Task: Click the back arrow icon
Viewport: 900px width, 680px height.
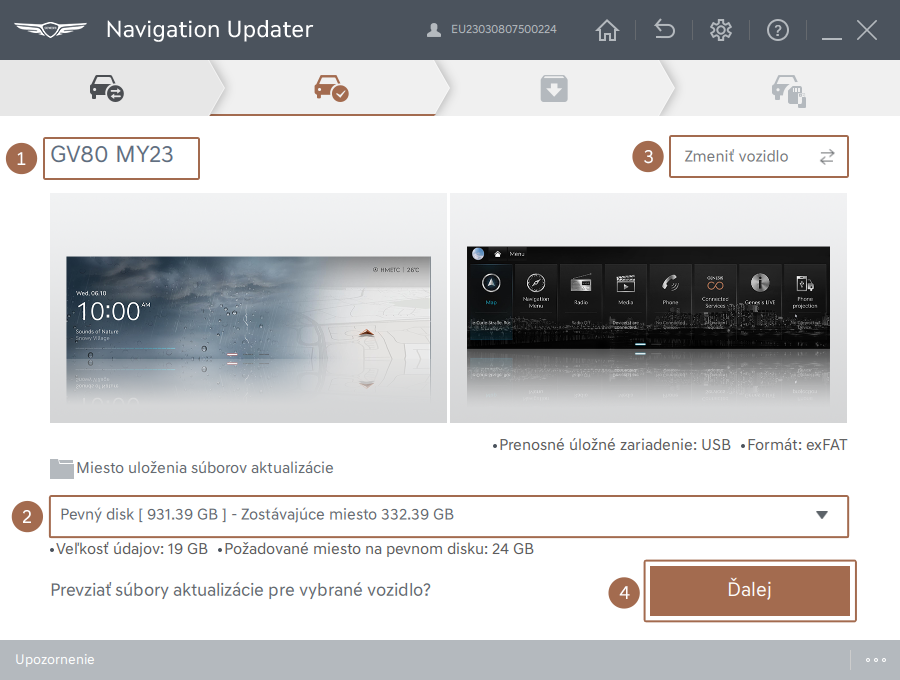Action: (x=664, y=29)
